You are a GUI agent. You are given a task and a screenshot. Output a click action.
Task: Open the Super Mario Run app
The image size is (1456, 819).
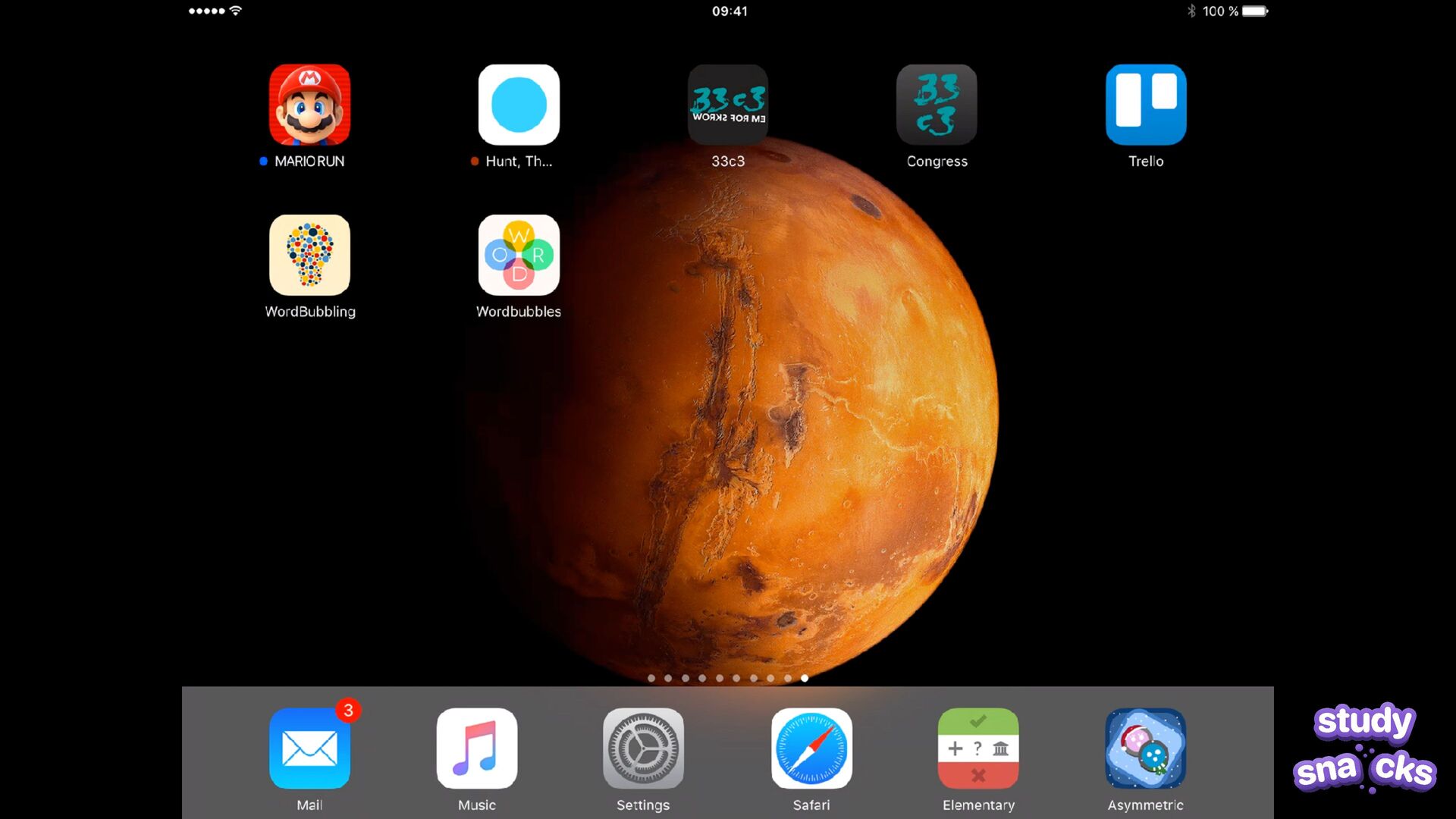pyautogui.click(x=309, y=105)
